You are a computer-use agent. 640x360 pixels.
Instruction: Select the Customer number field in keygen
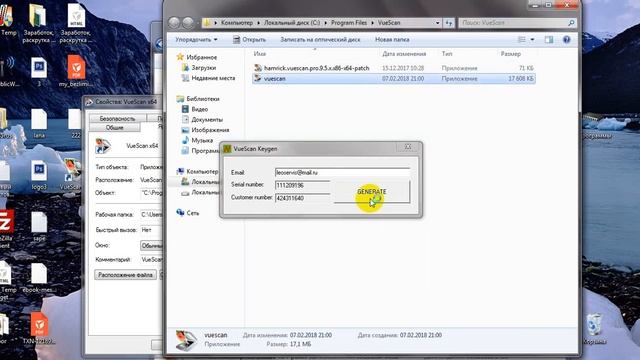[x=303, y=198]
